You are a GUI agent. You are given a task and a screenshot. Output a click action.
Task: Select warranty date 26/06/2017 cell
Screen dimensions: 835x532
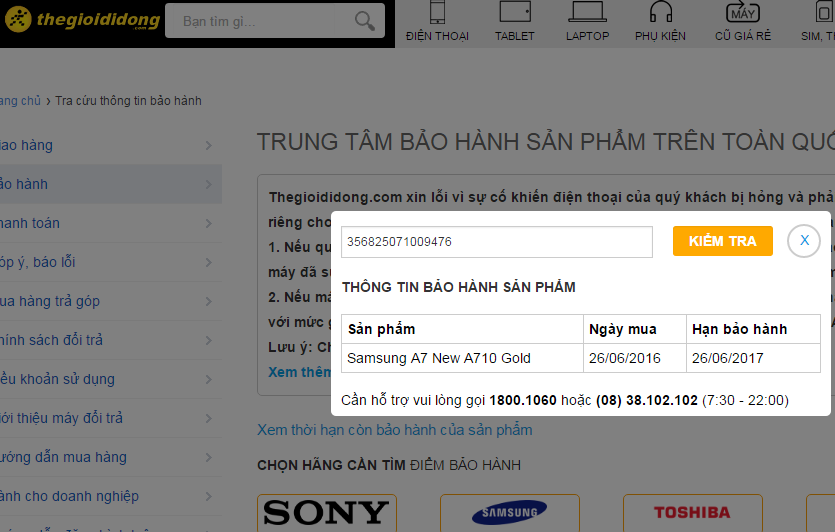754,358
